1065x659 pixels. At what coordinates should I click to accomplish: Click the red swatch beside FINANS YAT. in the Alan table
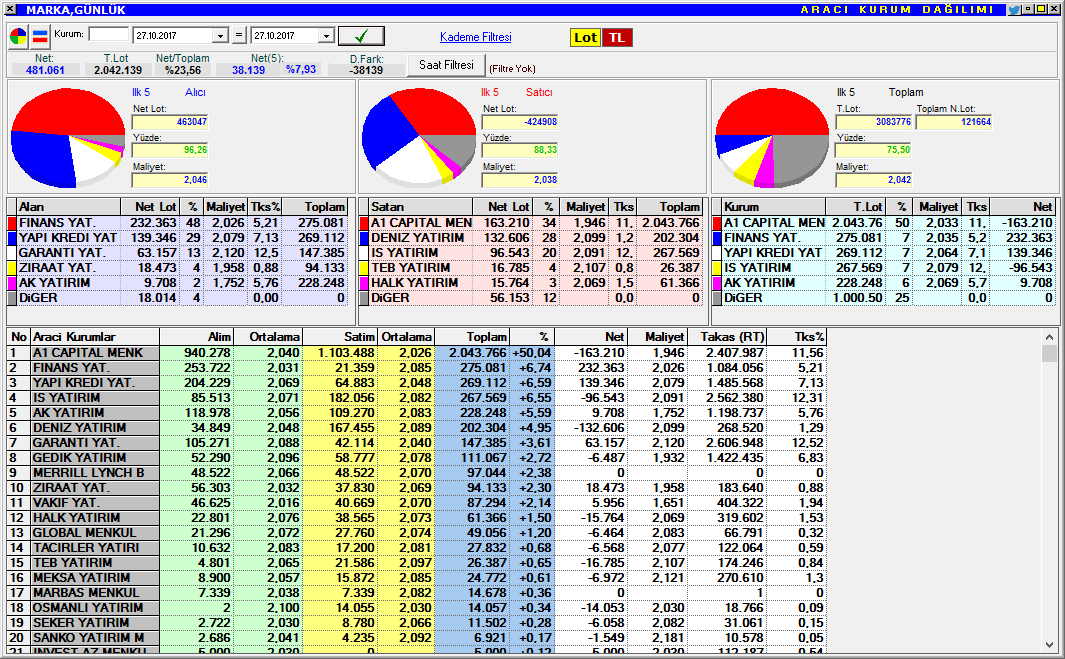point(12,223)
